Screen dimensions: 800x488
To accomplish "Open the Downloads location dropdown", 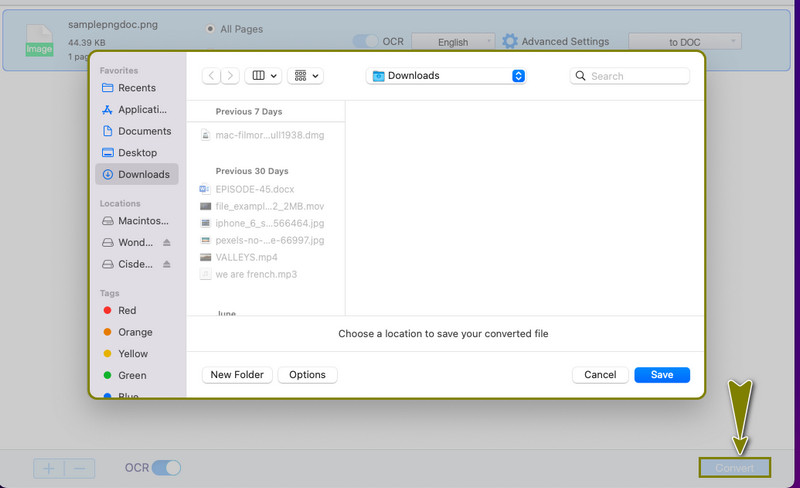I will coord(447,75).
